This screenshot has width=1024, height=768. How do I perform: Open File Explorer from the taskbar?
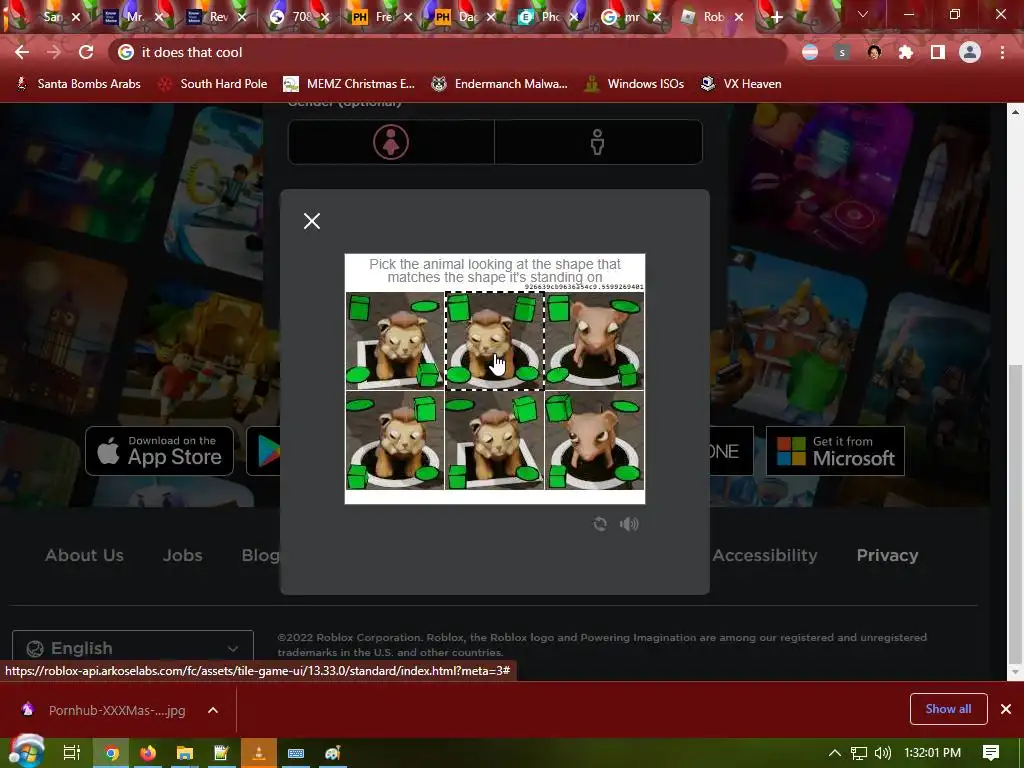click(185, 753)
